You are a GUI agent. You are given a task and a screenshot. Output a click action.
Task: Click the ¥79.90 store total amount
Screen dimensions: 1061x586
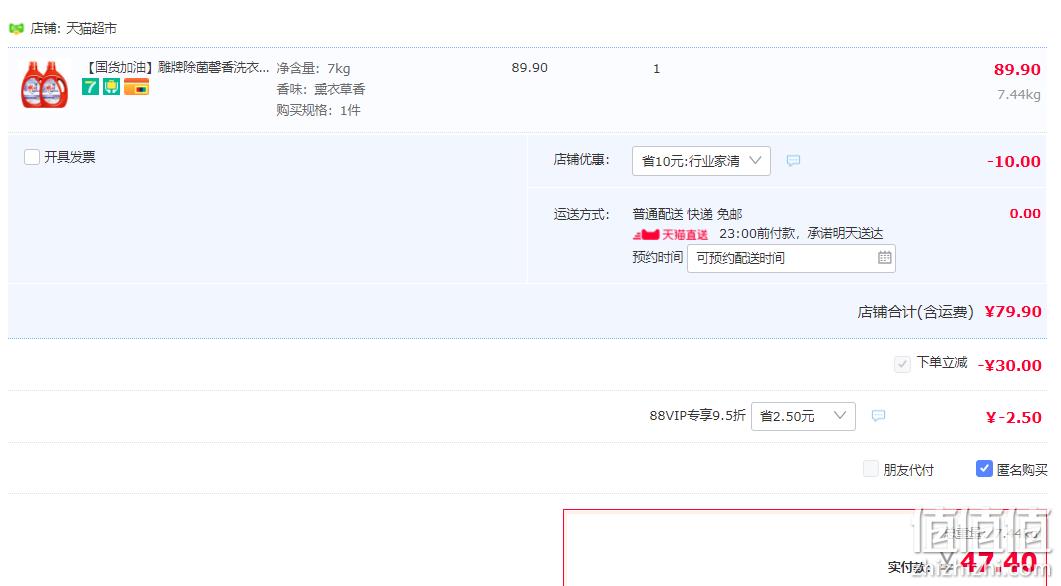1013,311
